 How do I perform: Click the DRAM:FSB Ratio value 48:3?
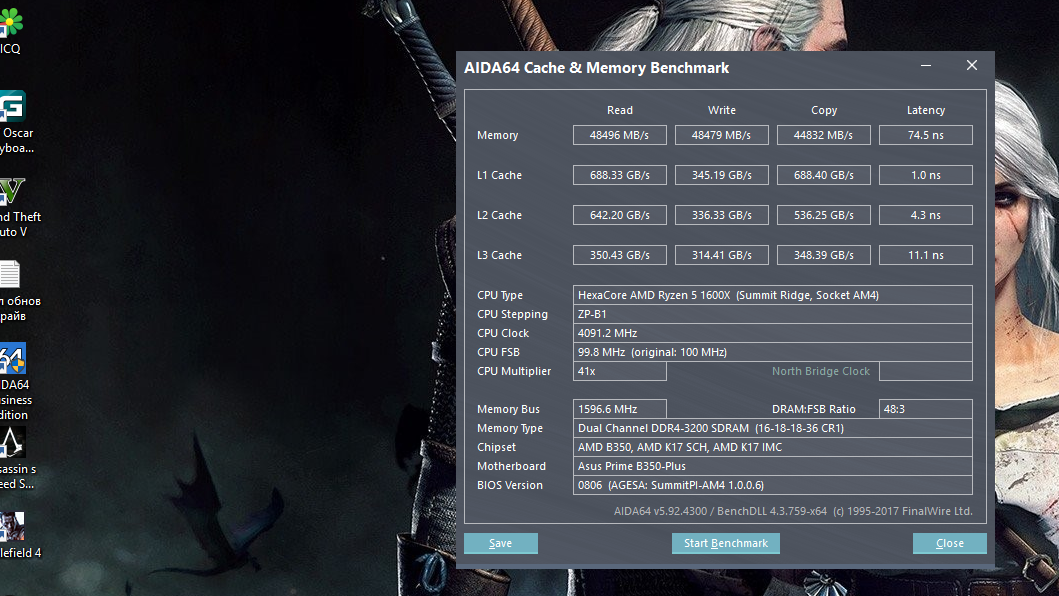click(925, 409)
